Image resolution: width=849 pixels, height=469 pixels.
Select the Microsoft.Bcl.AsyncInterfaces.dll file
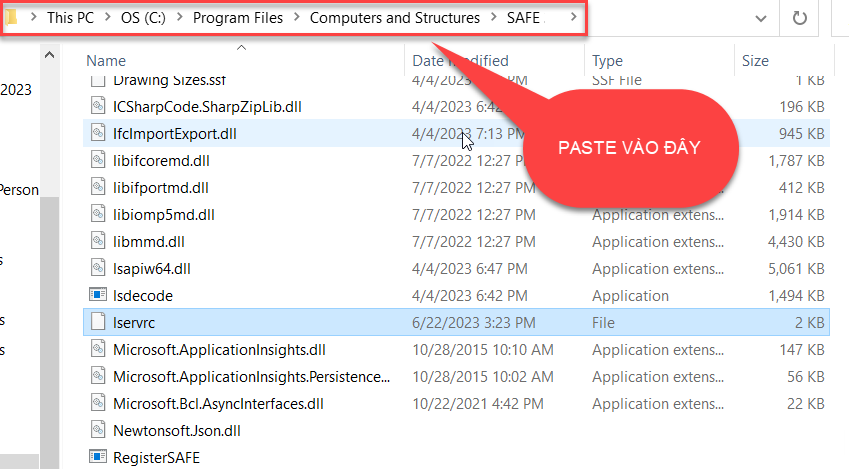(x=218, y=403)
